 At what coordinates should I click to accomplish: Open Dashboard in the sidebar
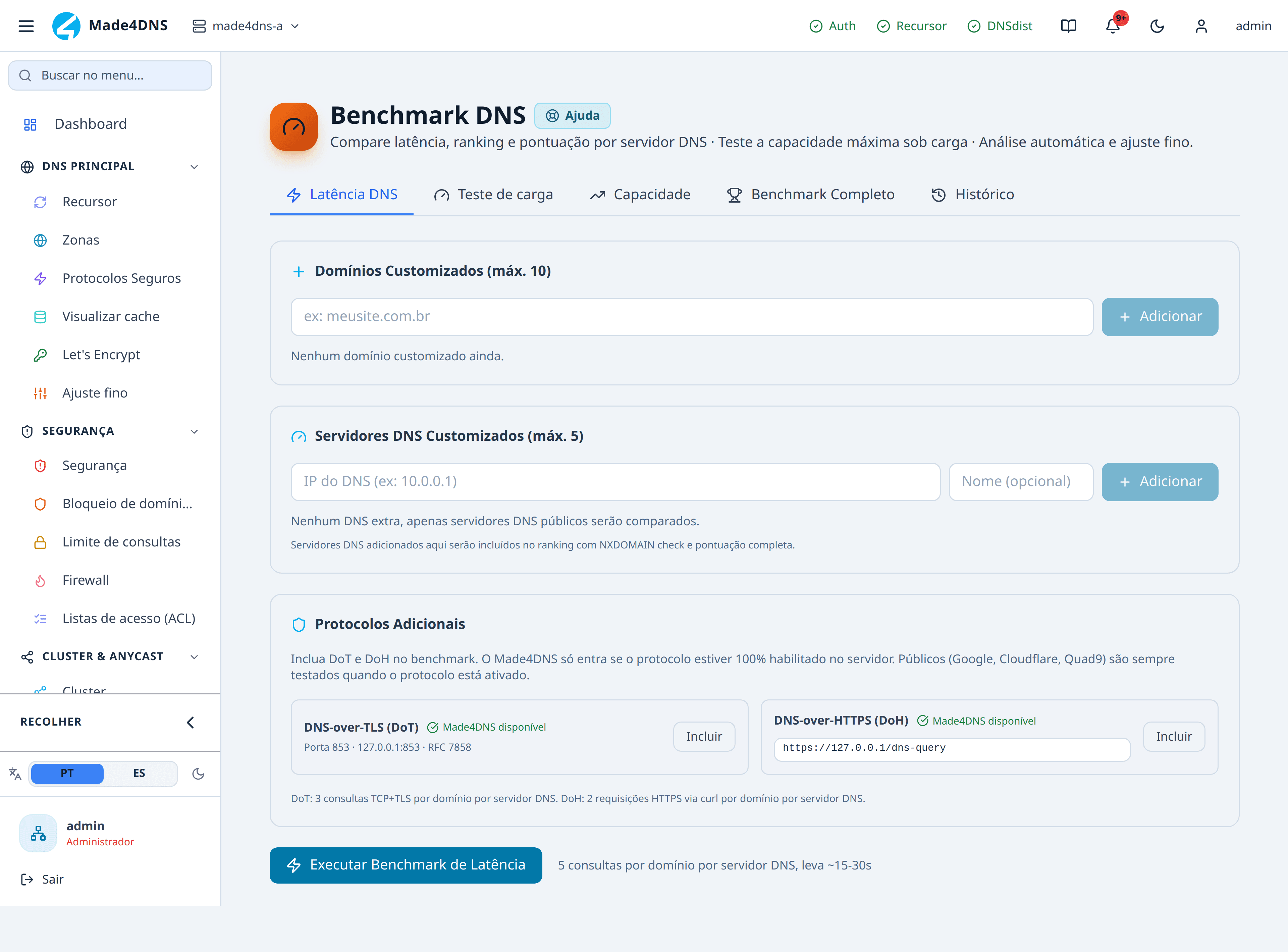coord(110,124)
